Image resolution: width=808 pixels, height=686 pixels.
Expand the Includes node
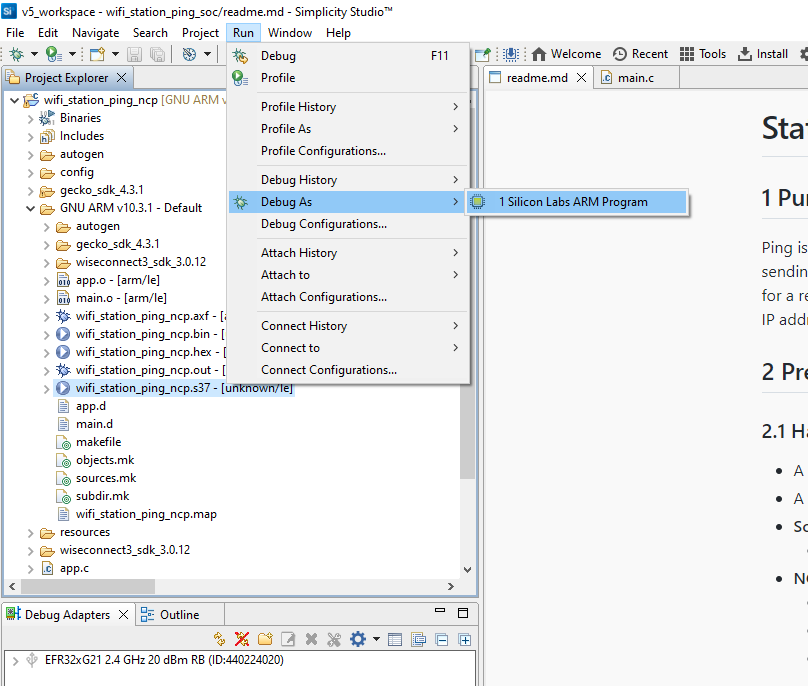(30, 137)
